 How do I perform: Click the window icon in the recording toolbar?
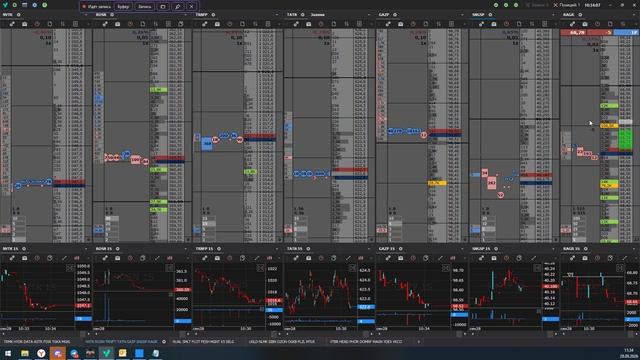coord(163,7)
